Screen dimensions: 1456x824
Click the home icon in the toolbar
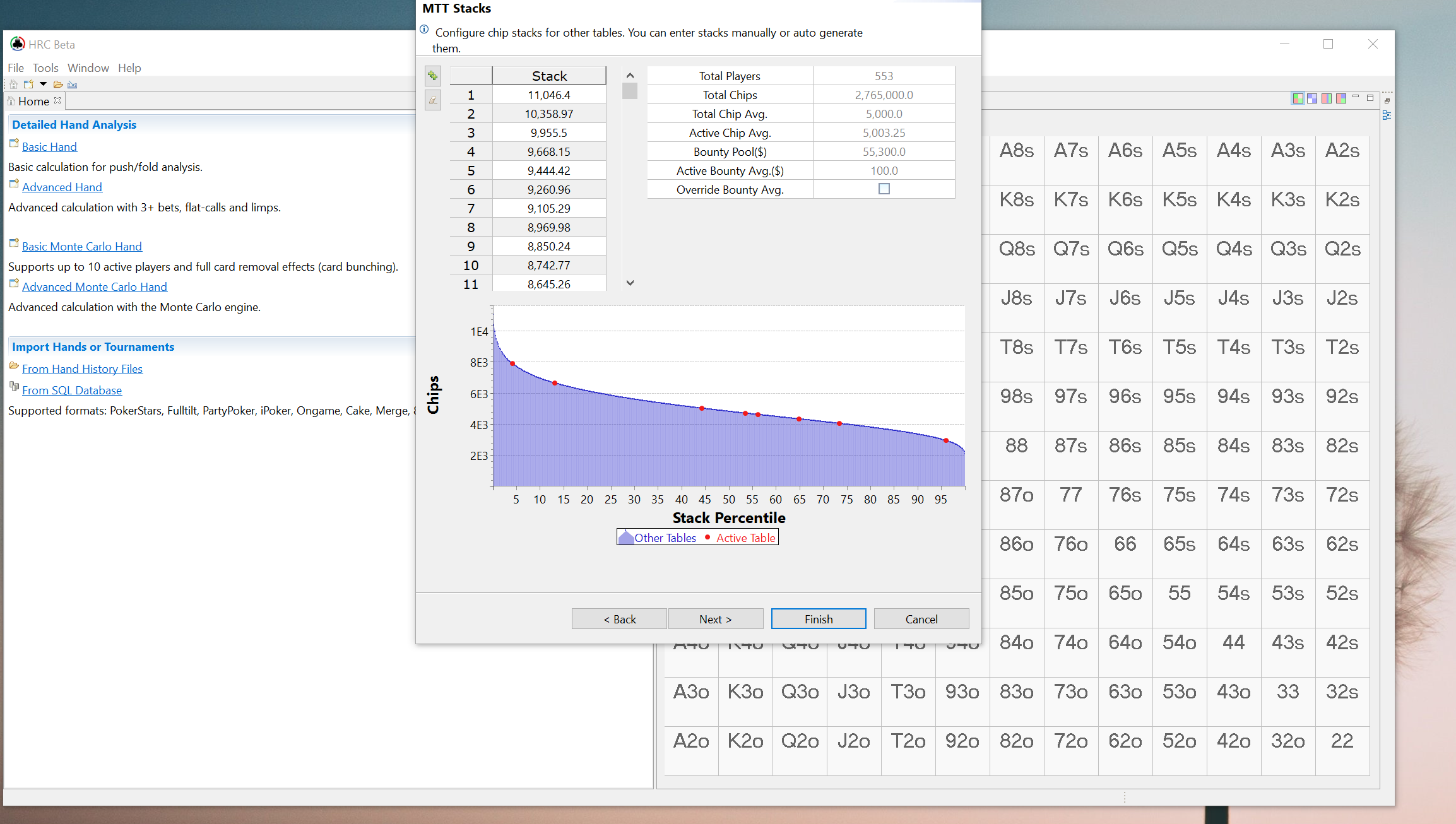[13, 84]
